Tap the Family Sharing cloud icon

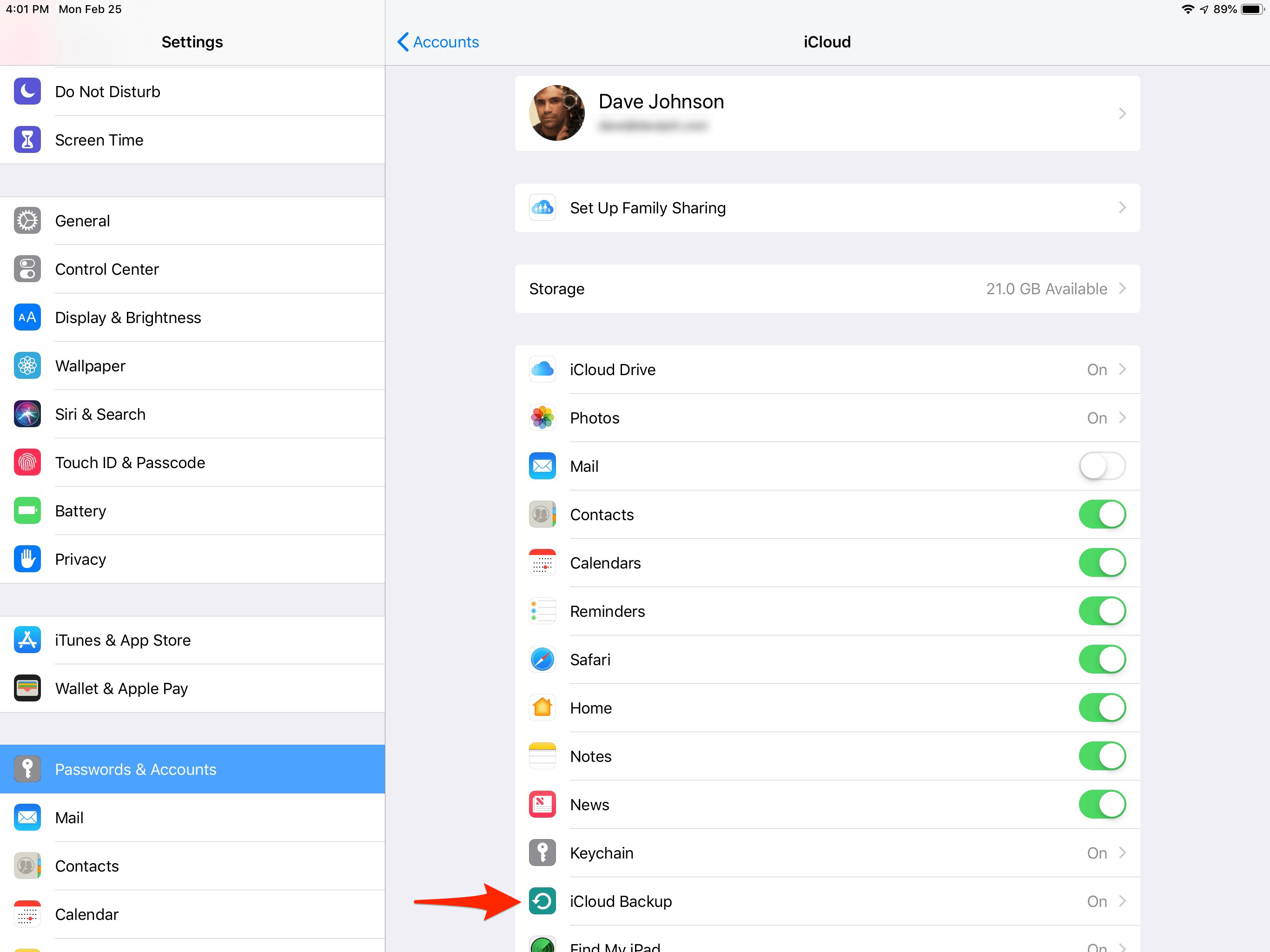tap(542, 208)
